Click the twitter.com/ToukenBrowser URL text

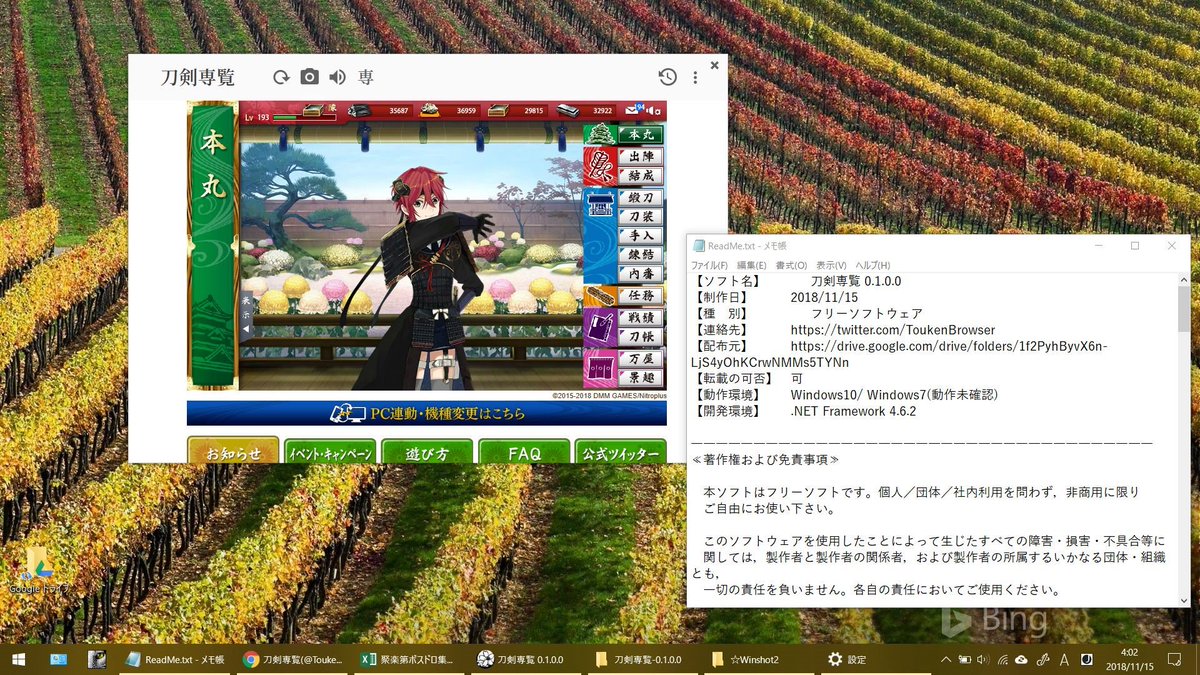[x=892, y=329]
